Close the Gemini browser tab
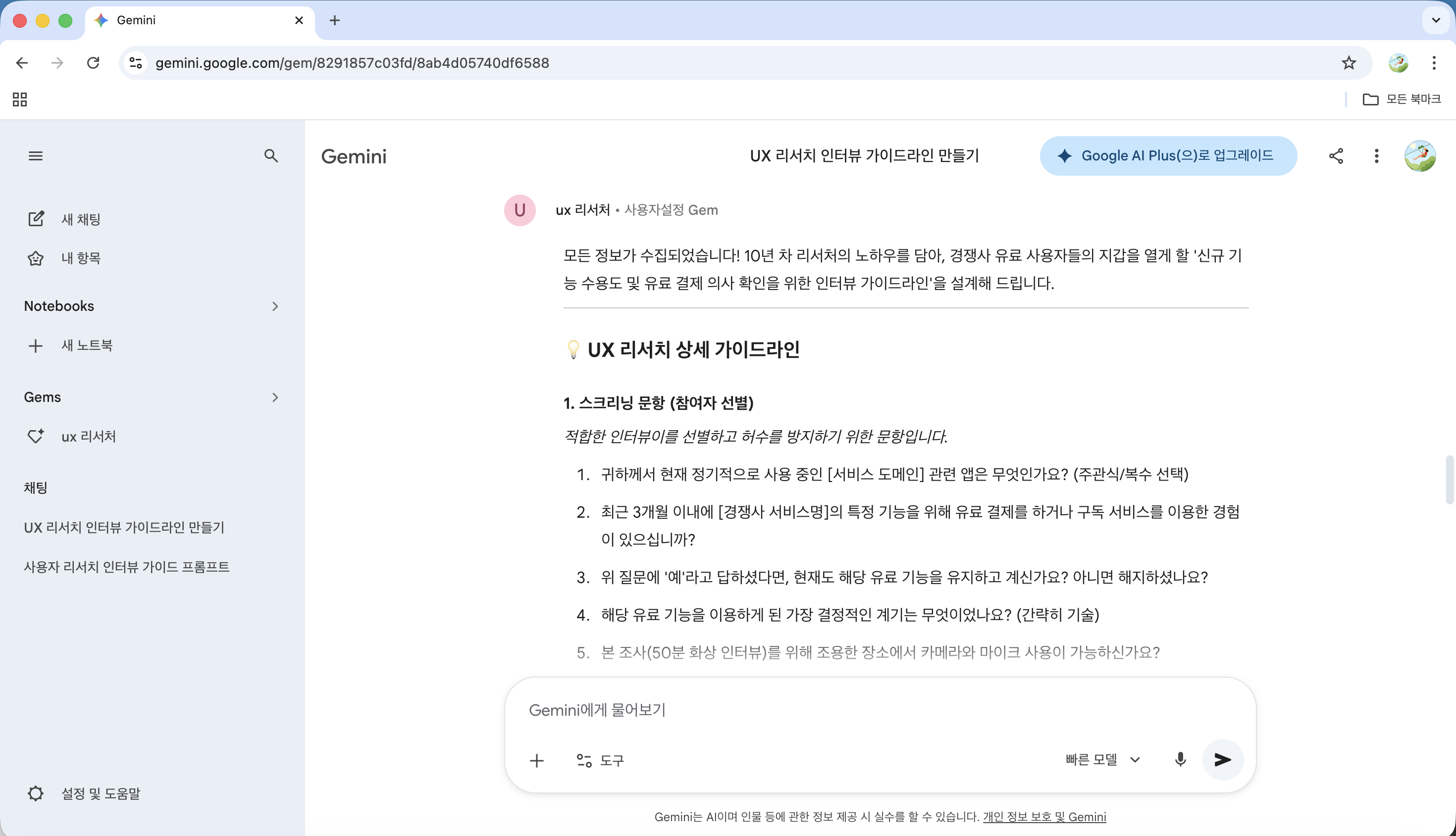 (x=299, y=21)
